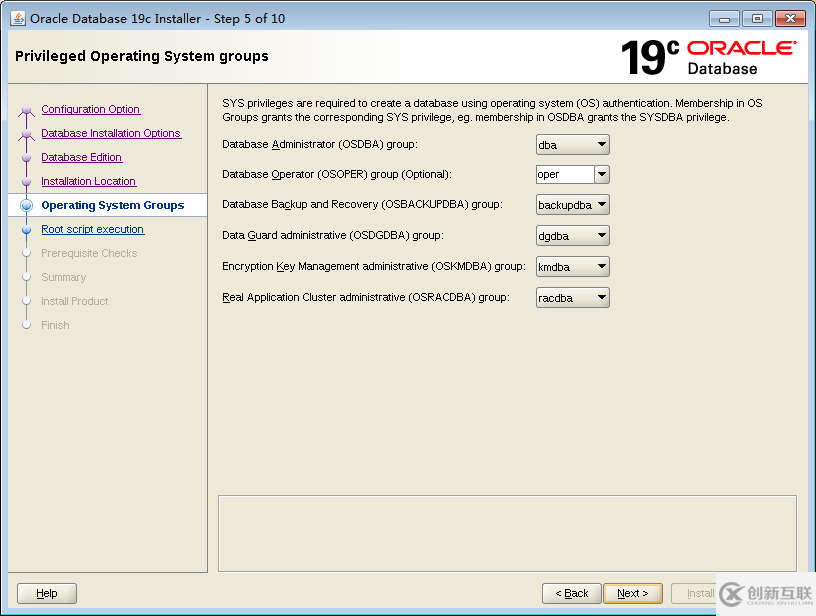Click the Operating System Groups step bullet

click(x=27, y=205)
